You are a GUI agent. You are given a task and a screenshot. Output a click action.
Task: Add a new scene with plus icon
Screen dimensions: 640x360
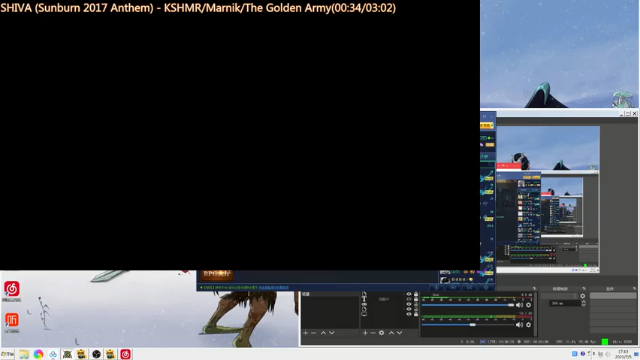click(305, 333)
